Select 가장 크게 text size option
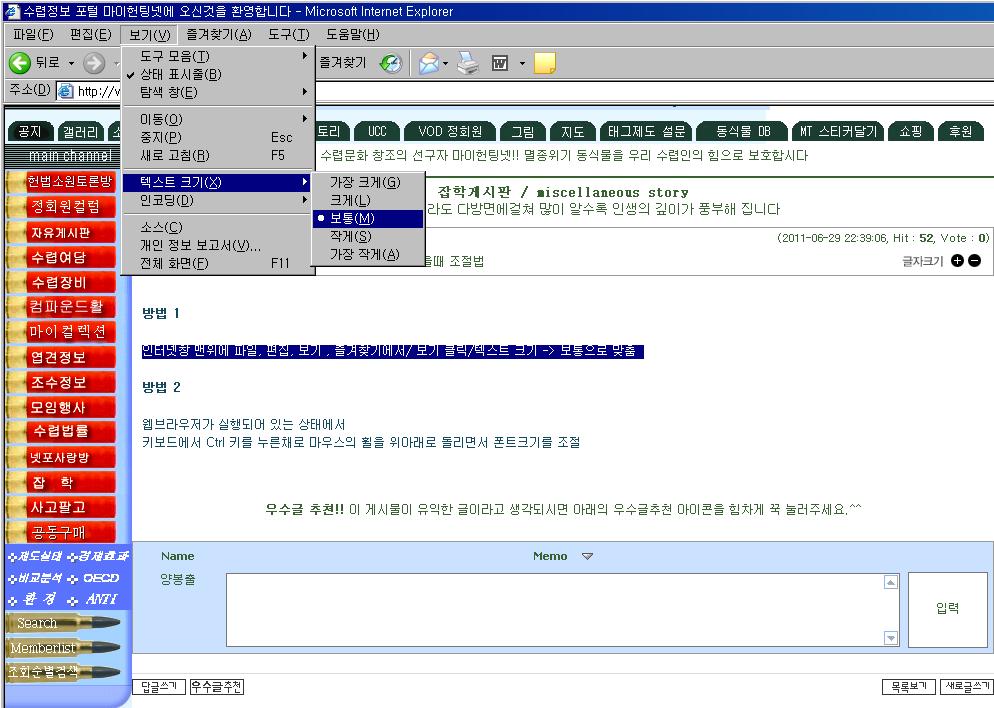 coord(365,182)
